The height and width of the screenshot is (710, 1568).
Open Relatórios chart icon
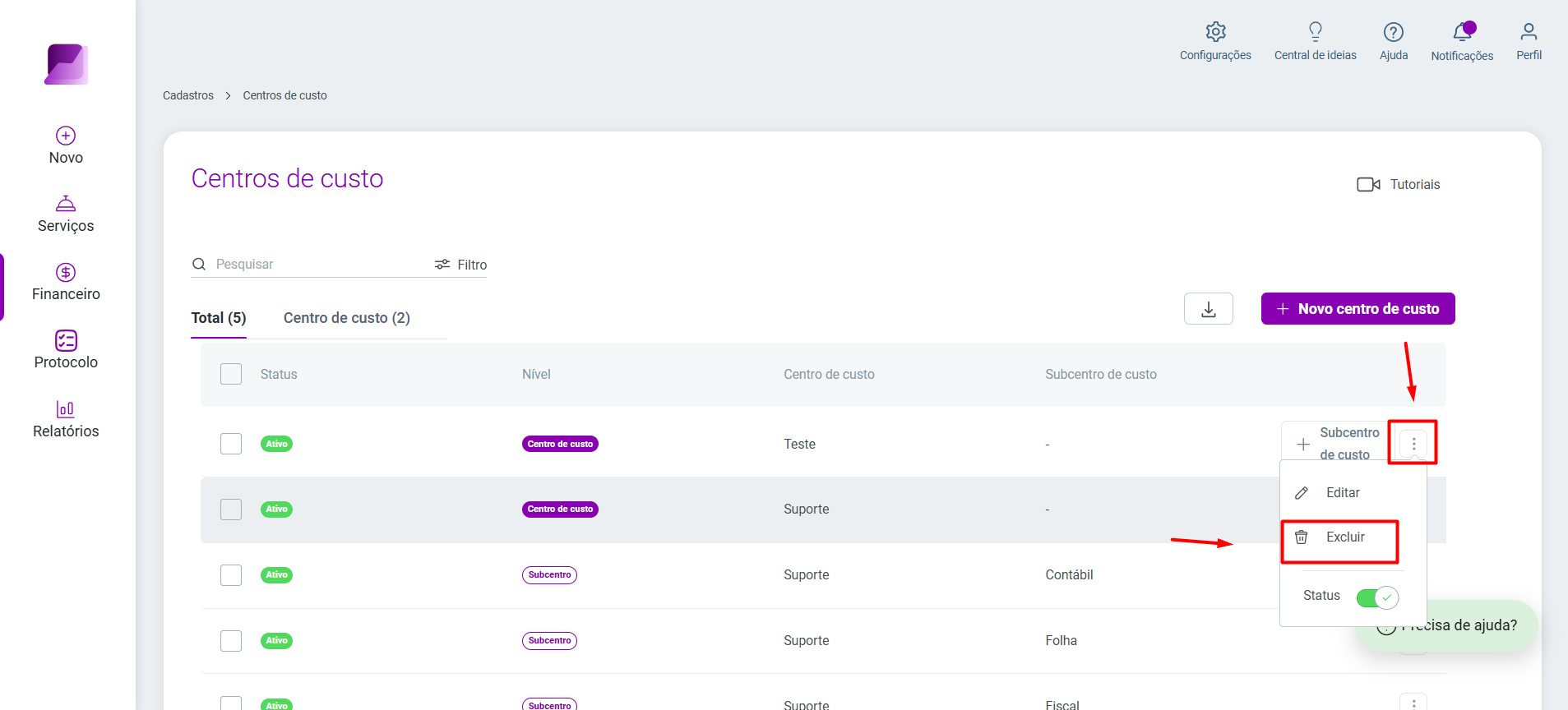[x=66, y=408]
